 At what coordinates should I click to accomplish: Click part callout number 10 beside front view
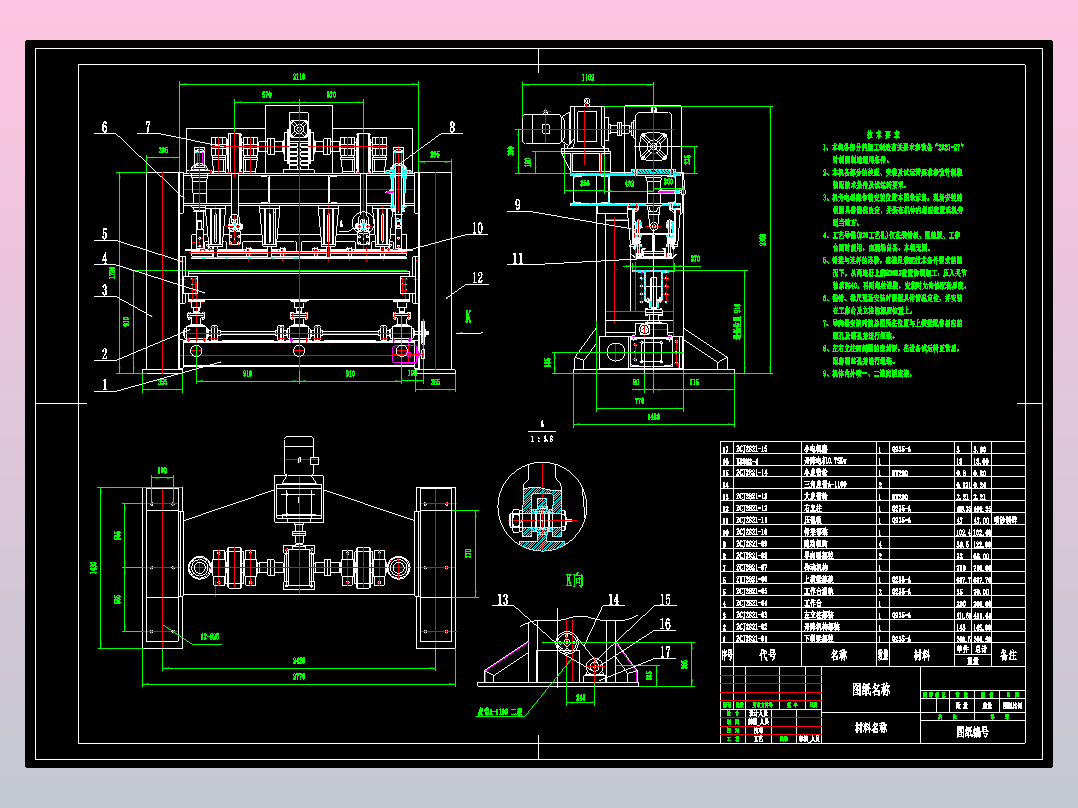478,228
